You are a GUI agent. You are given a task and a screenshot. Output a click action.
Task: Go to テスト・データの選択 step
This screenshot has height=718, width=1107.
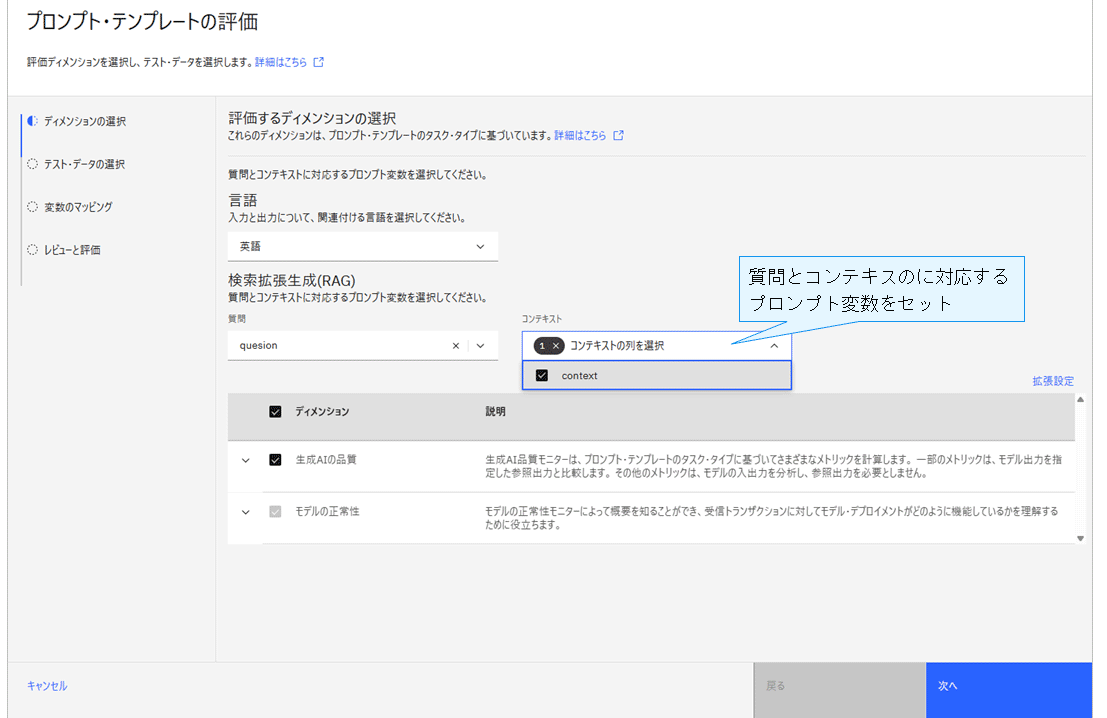coord(84,164)
